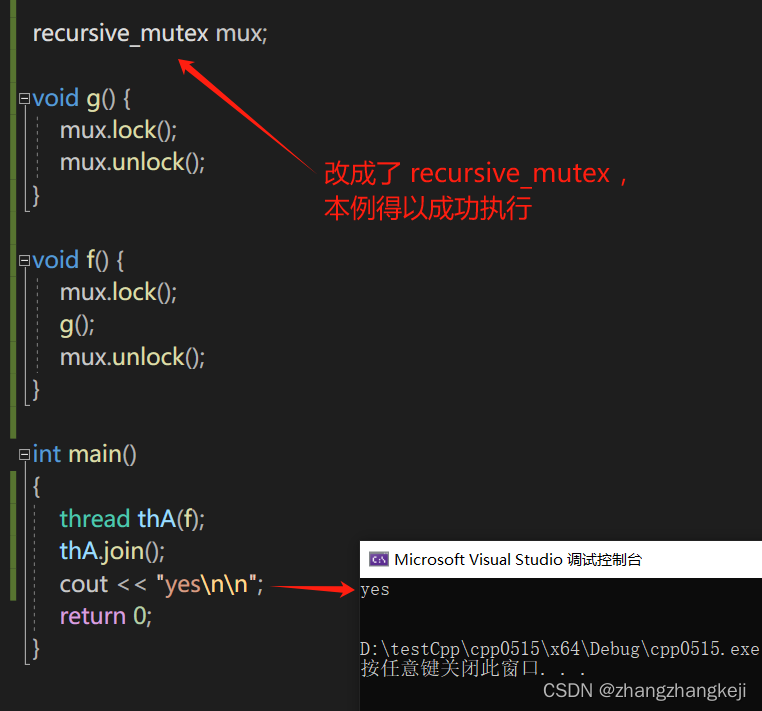Click the recursive_mutex mux; declaration line

(150, 34)
